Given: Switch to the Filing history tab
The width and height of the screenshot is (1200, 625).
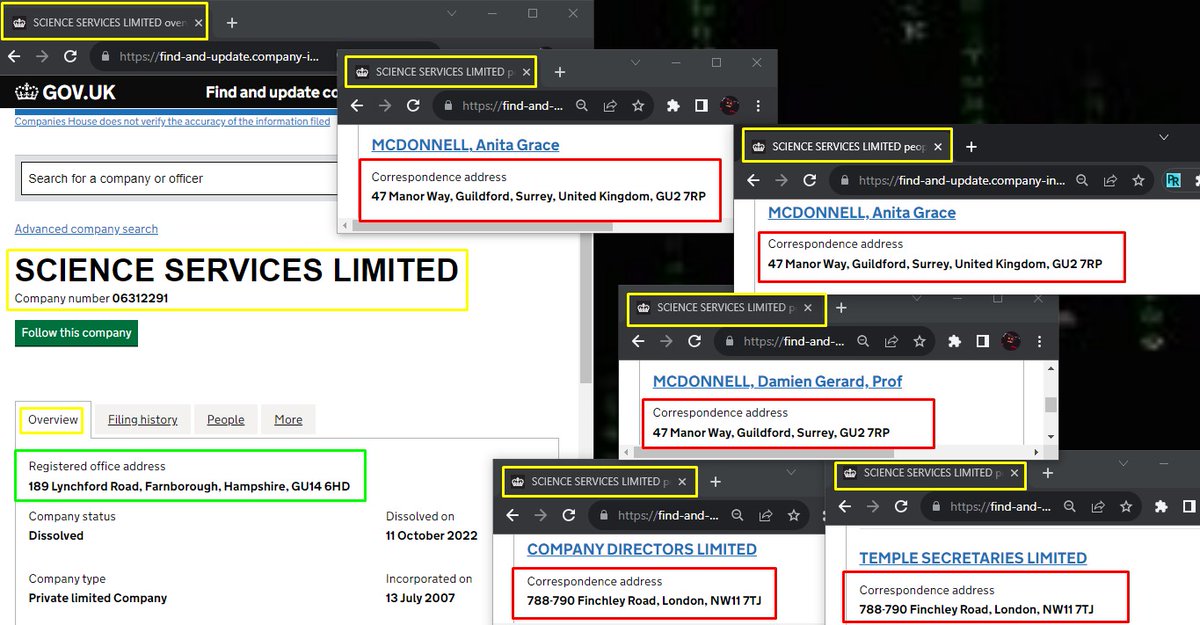Looking at the screenshot, I should coord(142,420).
